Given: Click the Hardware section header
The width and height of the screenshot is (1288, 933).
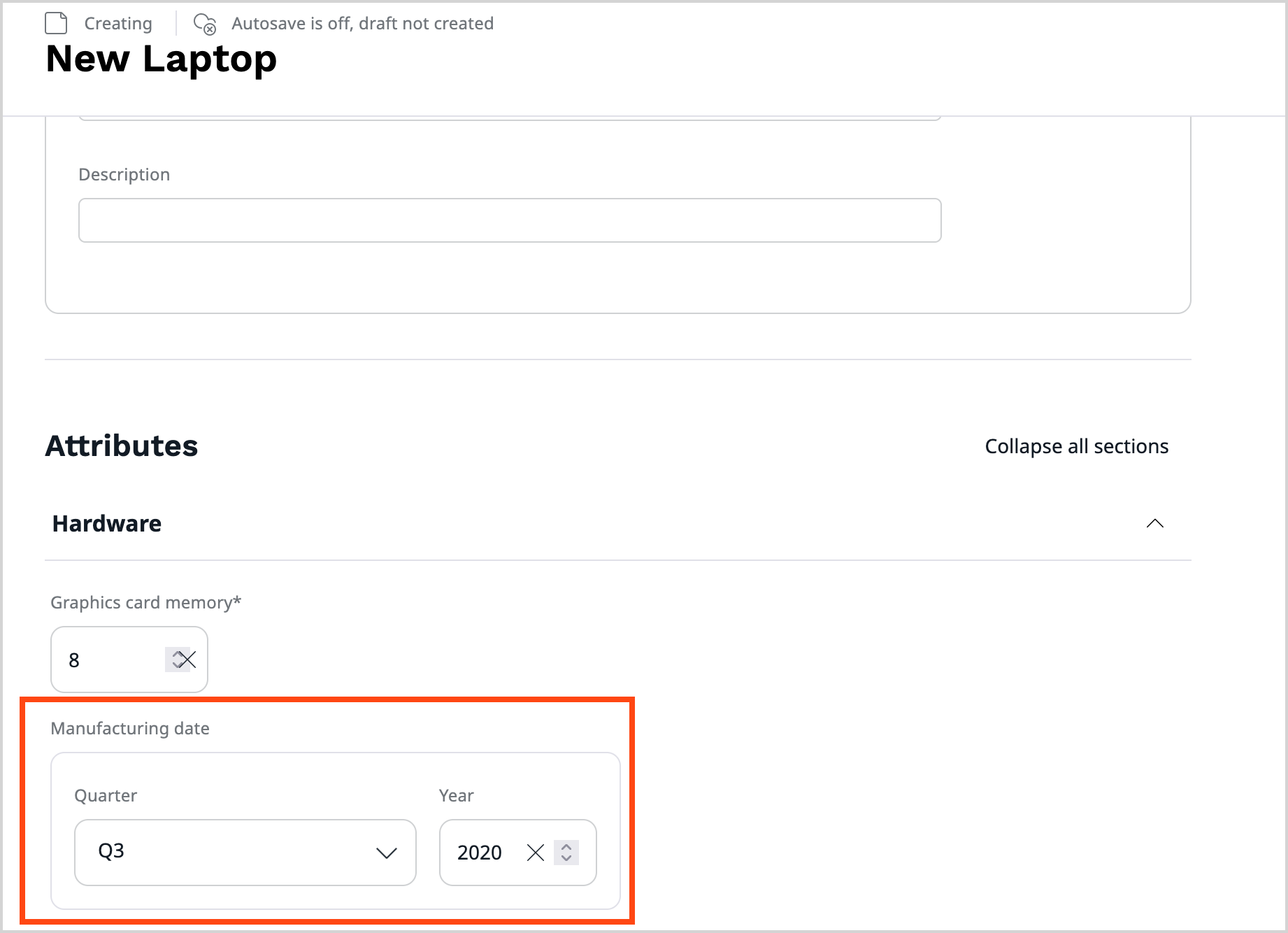Looking at the screenshot, I should click(106, 522).
